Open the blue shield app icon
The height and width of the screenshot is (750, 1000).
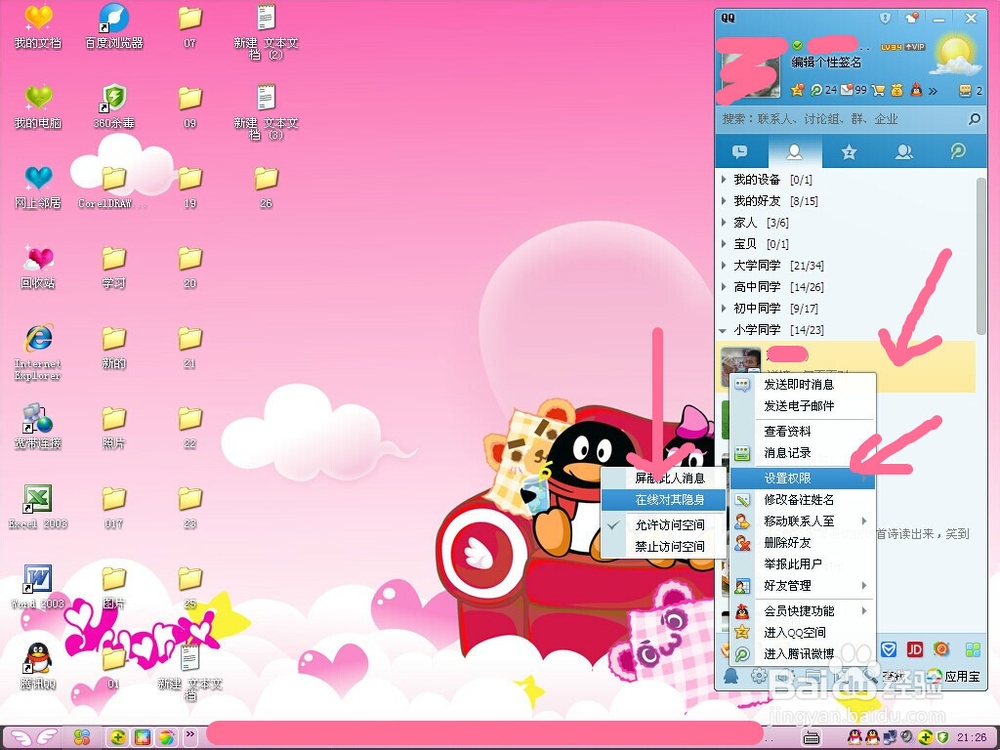888,650
